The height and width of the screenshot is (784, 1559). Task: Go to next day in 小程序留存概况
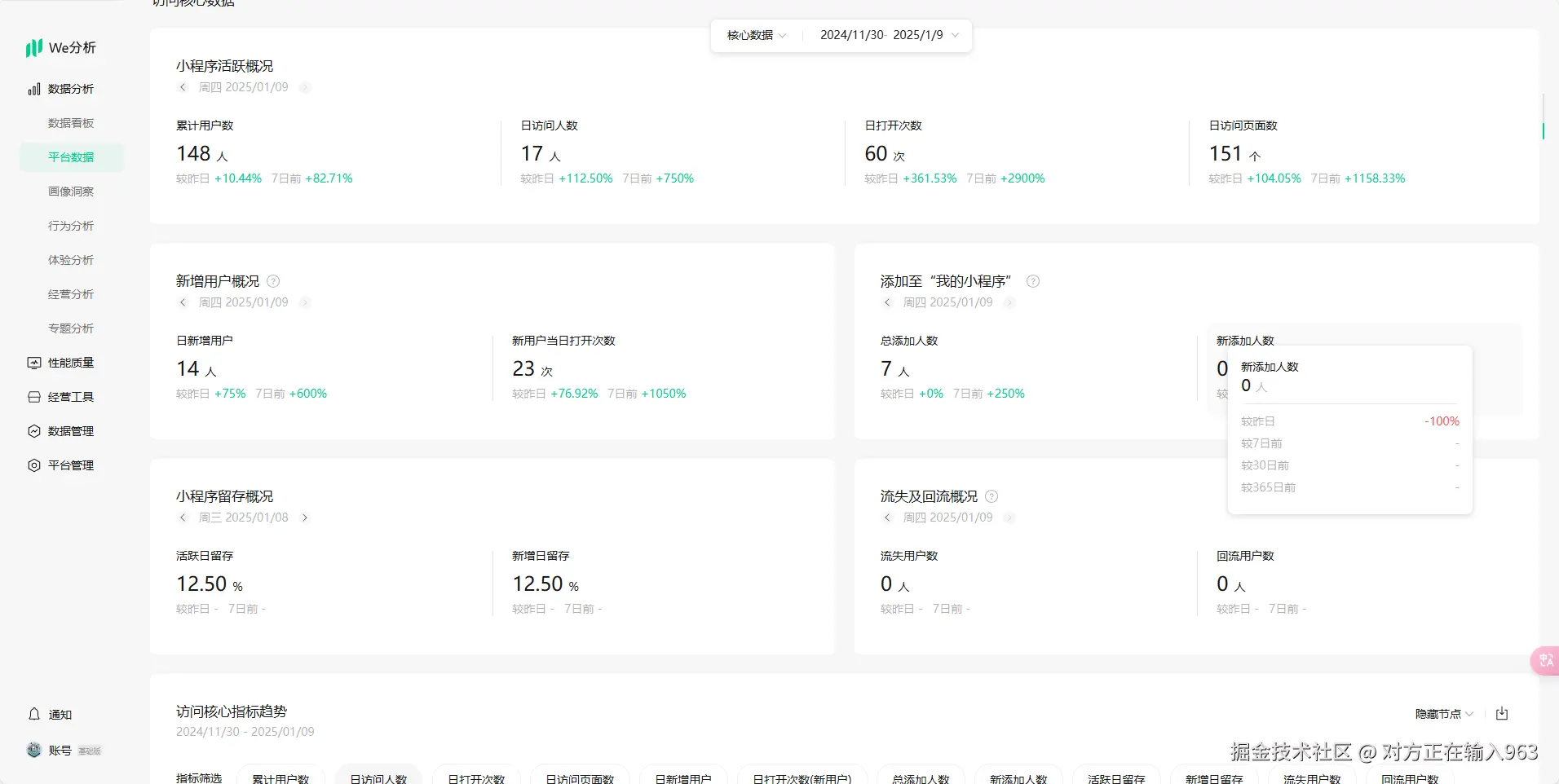pos(304,518)
